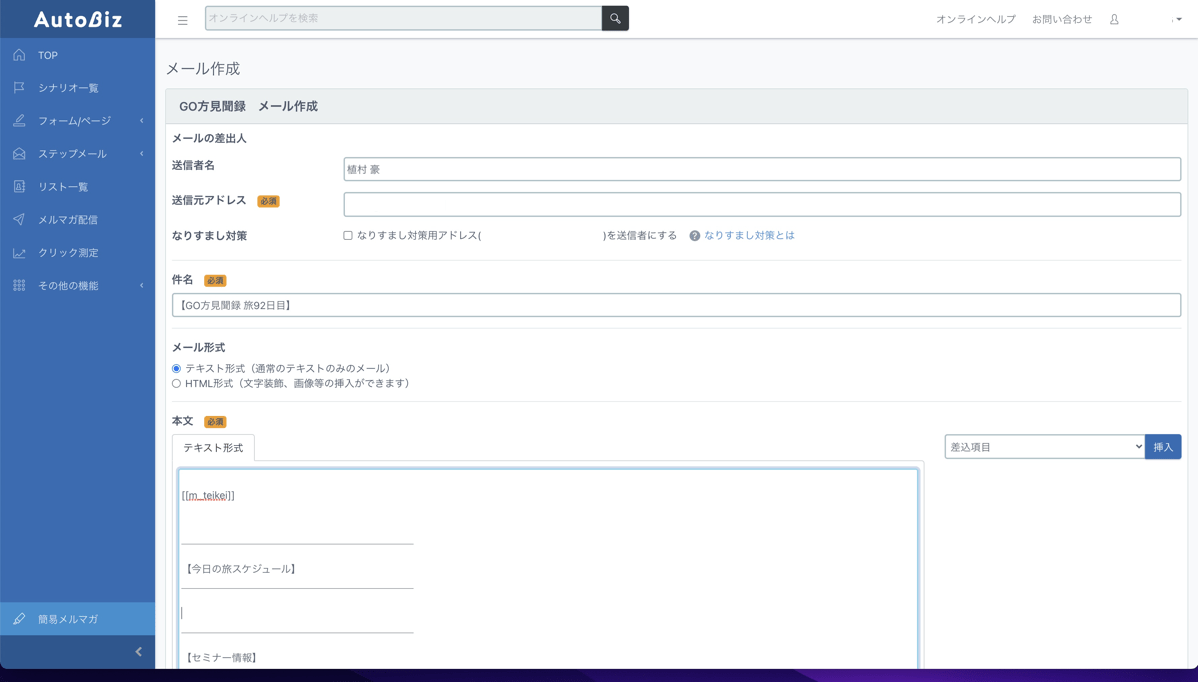Click the [[m_teikei]] text in body
This screenshot has width=1198, height=682.
tap(209, 496)
